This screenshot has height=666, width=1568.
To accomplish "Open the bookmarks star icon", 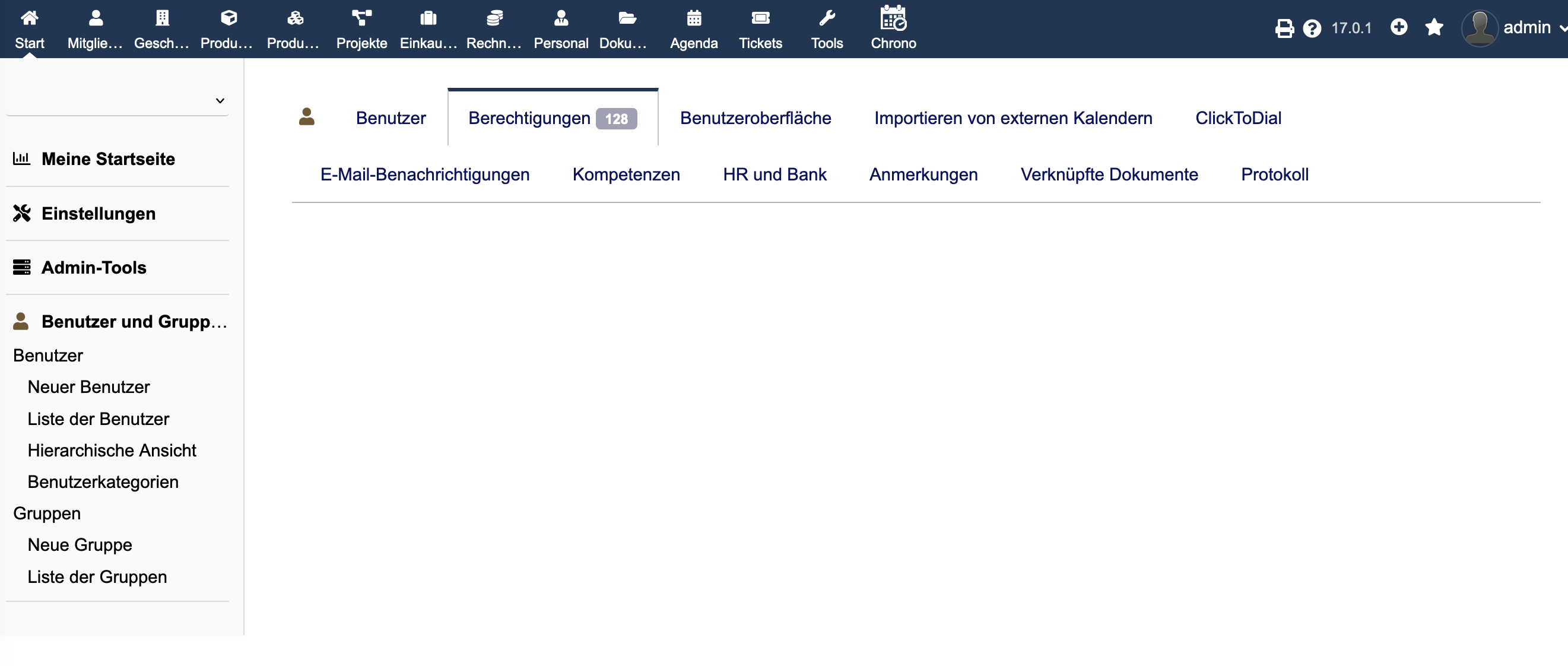I will [1434, 27].
